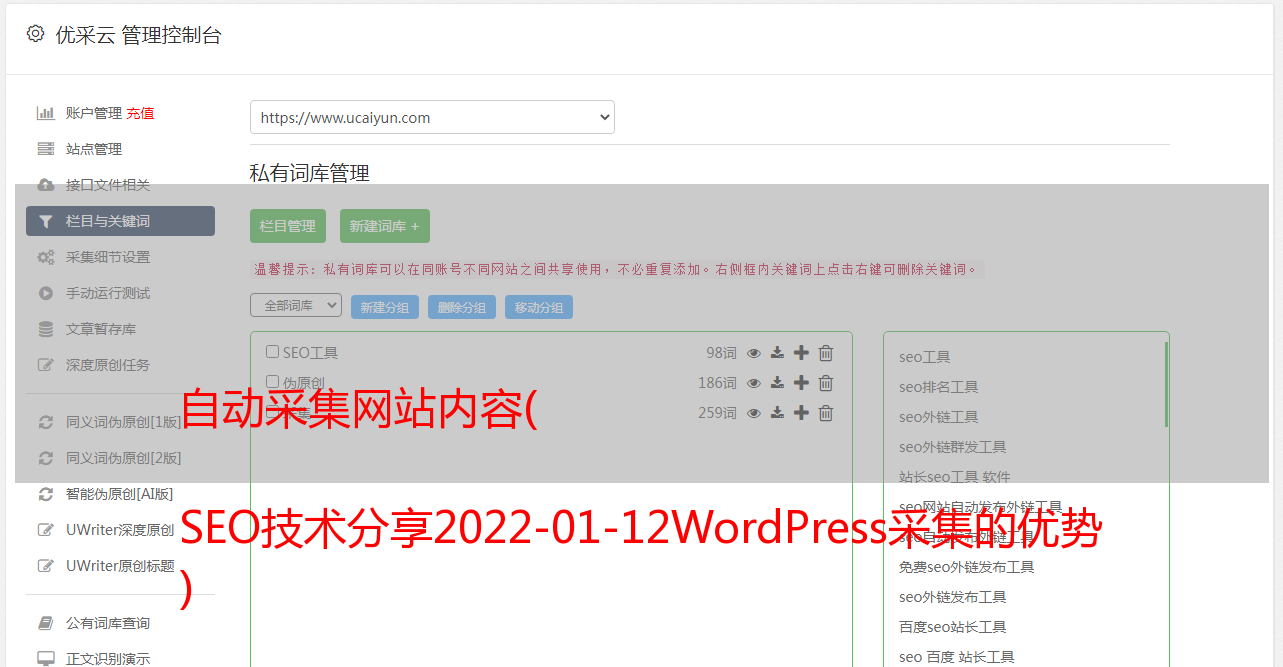Viewport: 1283px width, 667px height.
Task: Click the trash icon on 186词 row
Action: [x=826, y=383]
